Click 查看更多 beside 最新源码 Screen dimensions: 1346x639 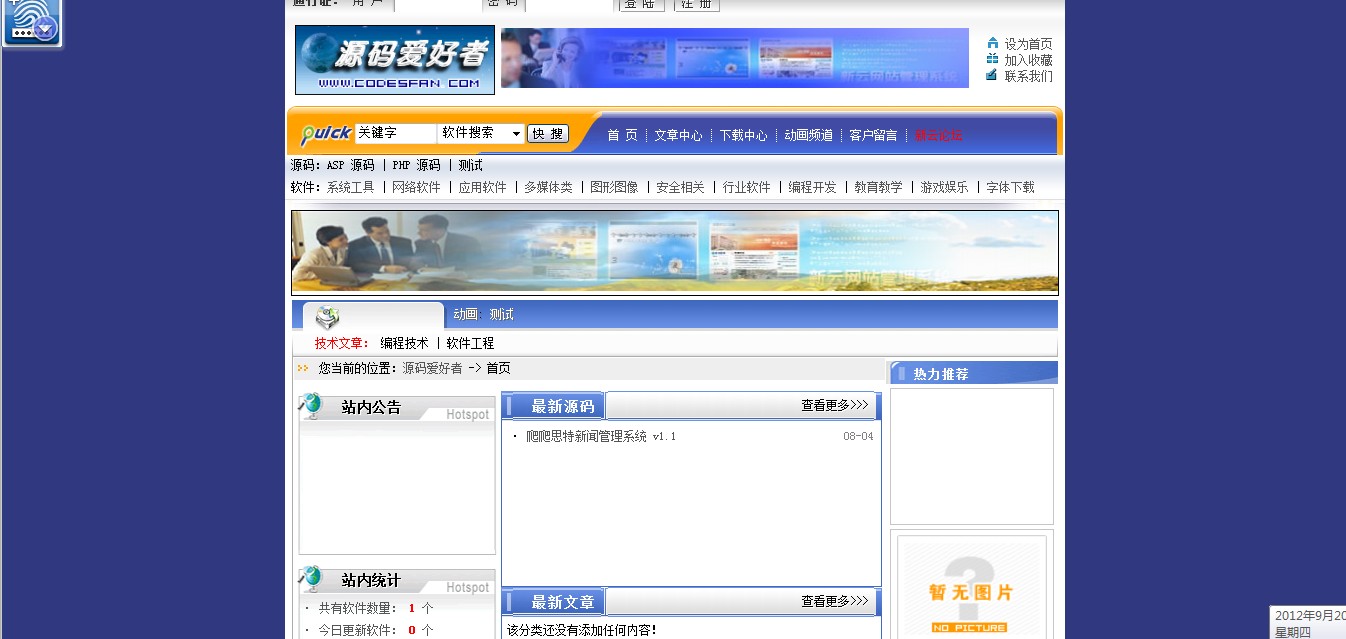point(834,405)
